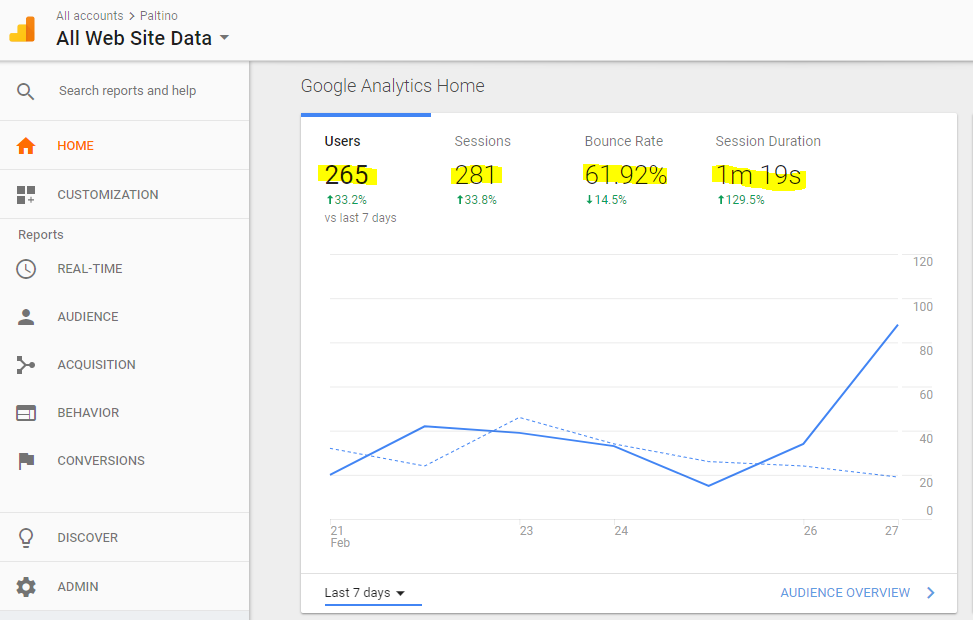Click the Home house icon
Screen dimensions: 973x620
tap(26, 146)
